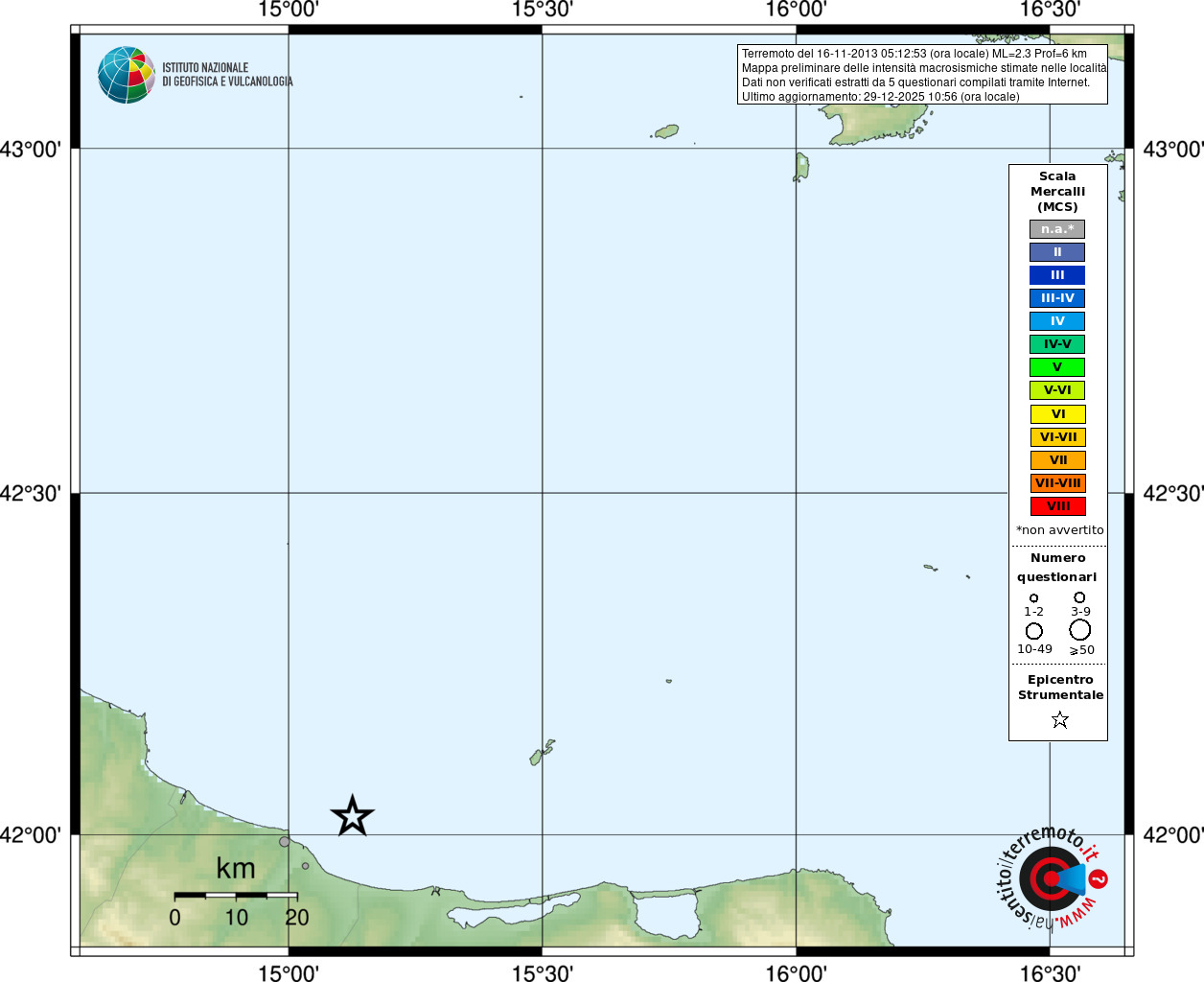Click the red question mark badge
1204x982 pixels.
[x=1099, y=878]
